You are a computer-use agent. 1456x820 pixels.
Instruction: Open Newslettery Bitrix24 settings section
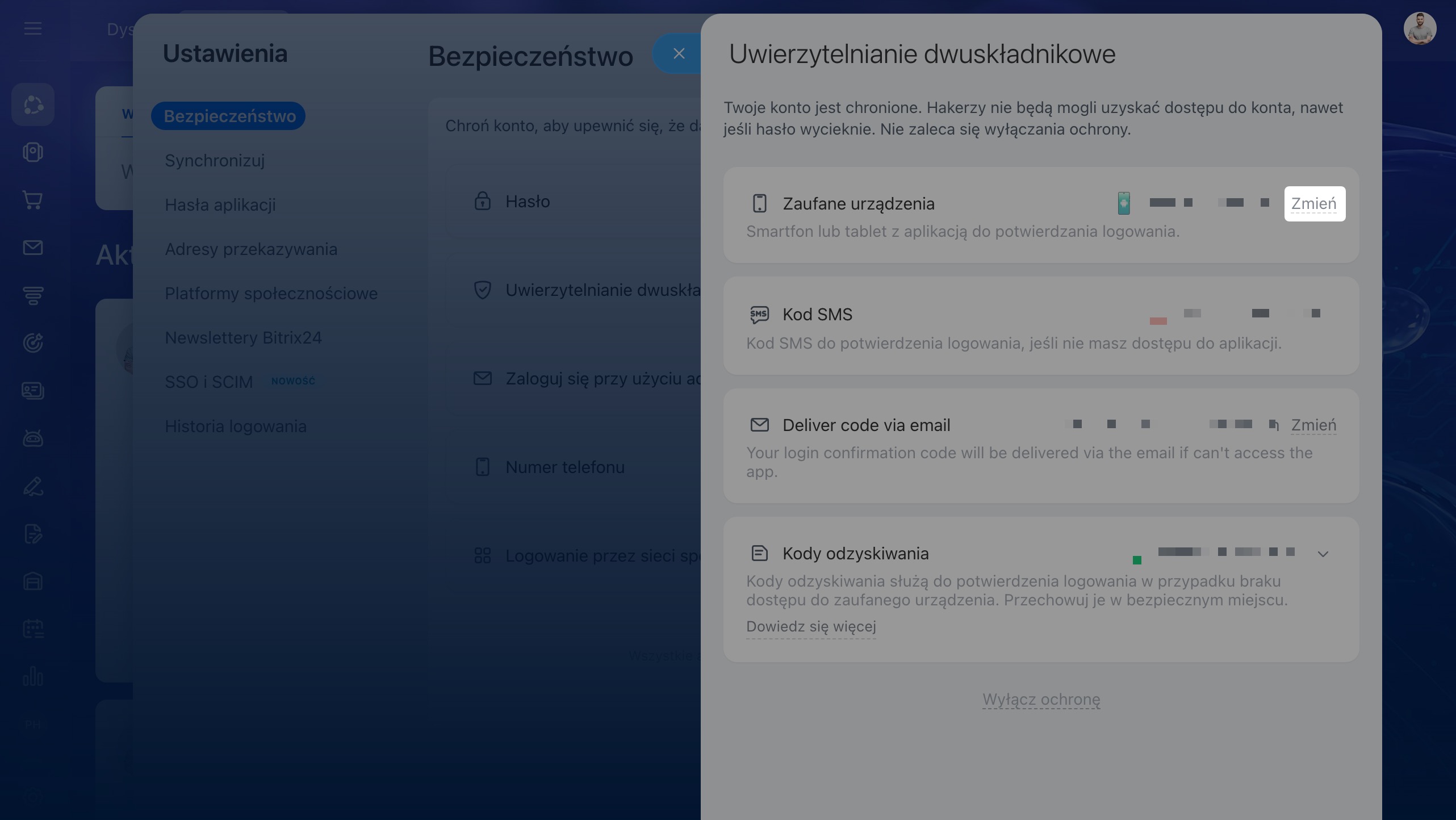pos(243,338)
